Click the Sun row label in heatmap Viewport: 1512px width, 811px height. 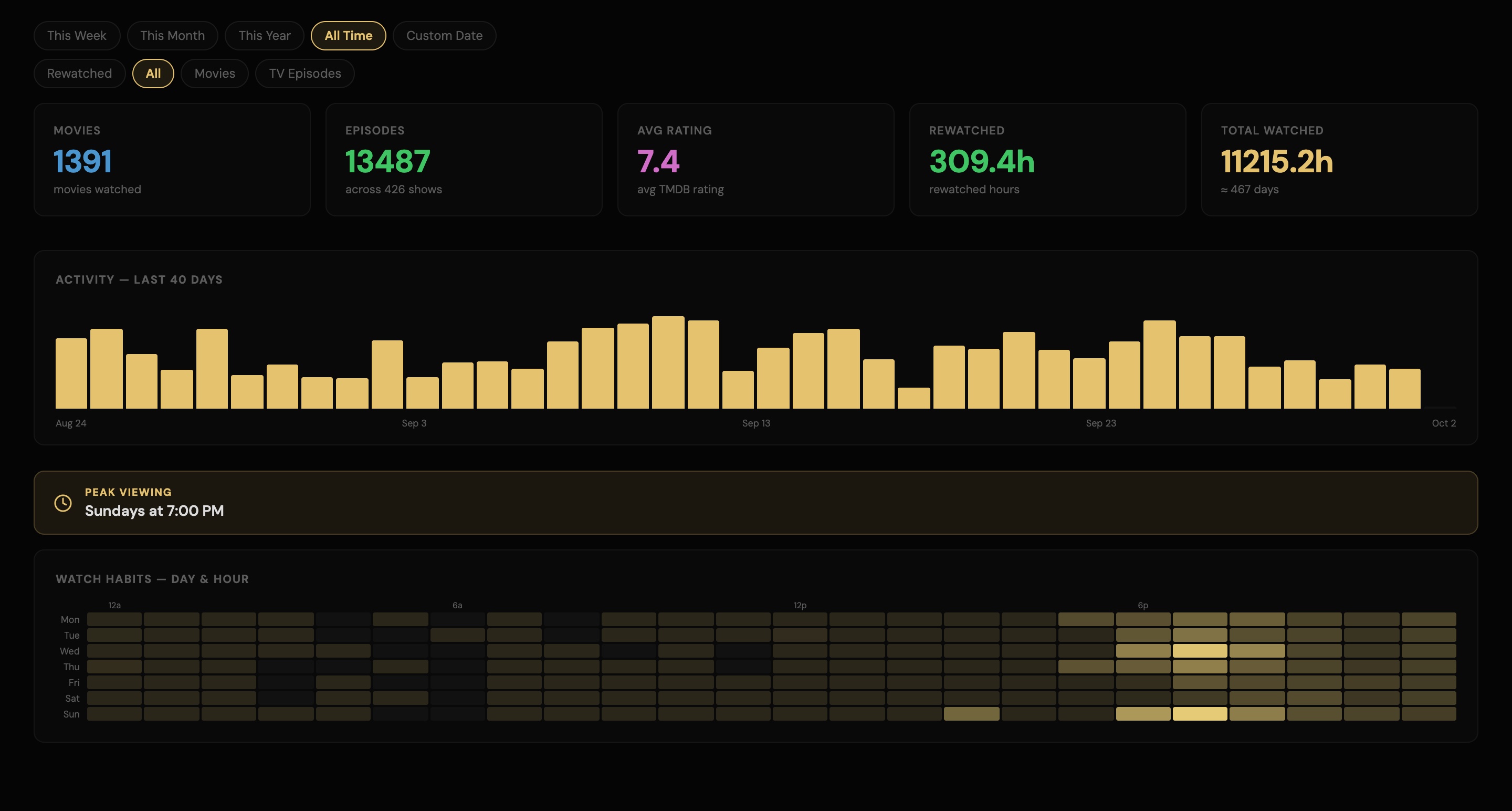coord(71,715)
